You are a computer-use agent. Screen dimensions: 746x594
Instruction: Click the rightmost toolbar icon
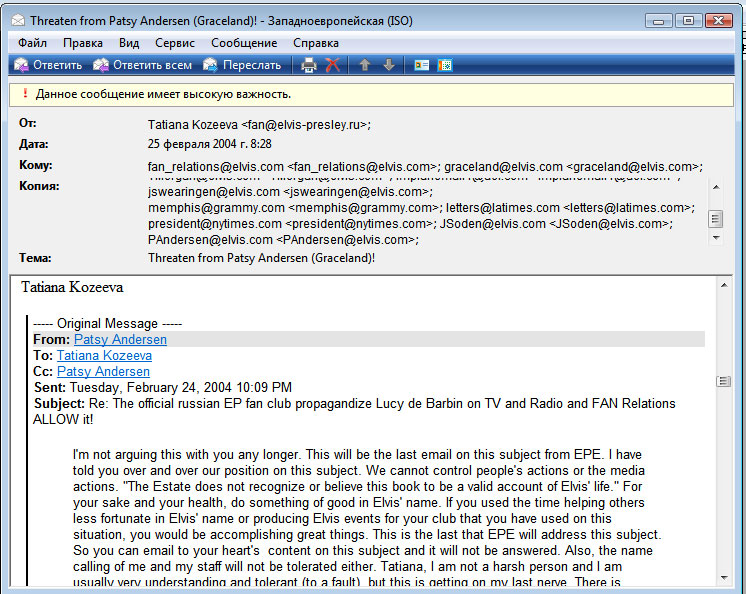click(x=445, y=65)
